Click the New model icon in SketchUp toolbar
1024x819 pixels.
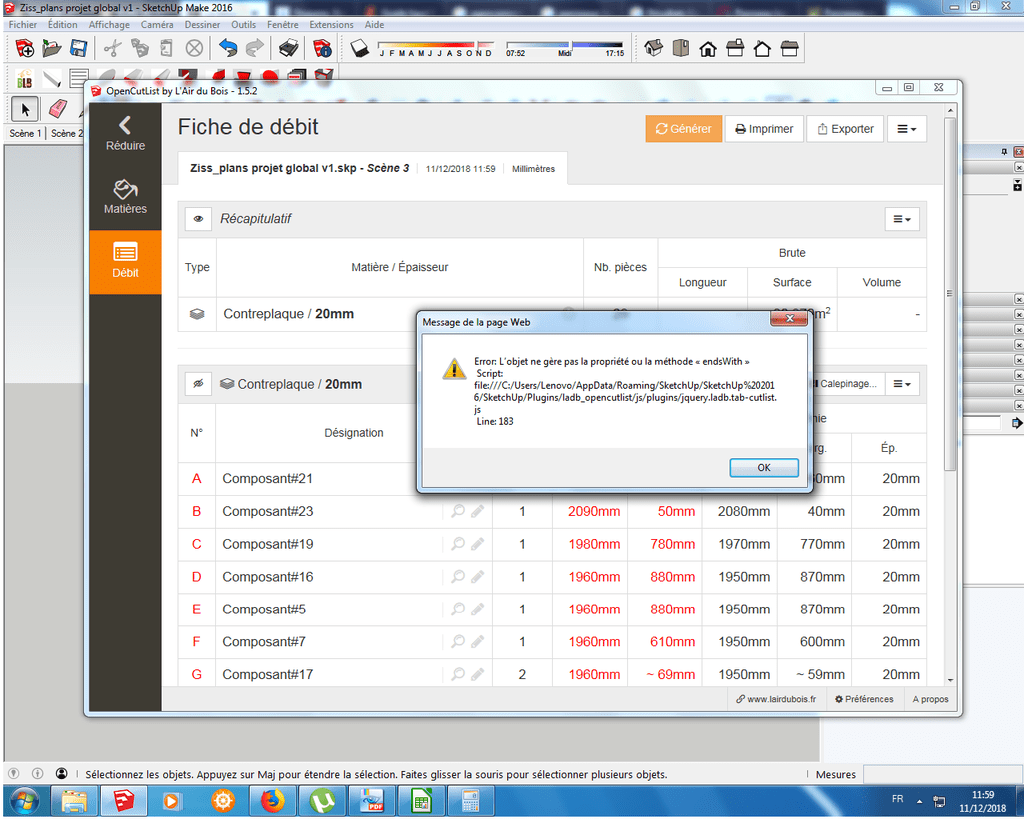[24, 48]
